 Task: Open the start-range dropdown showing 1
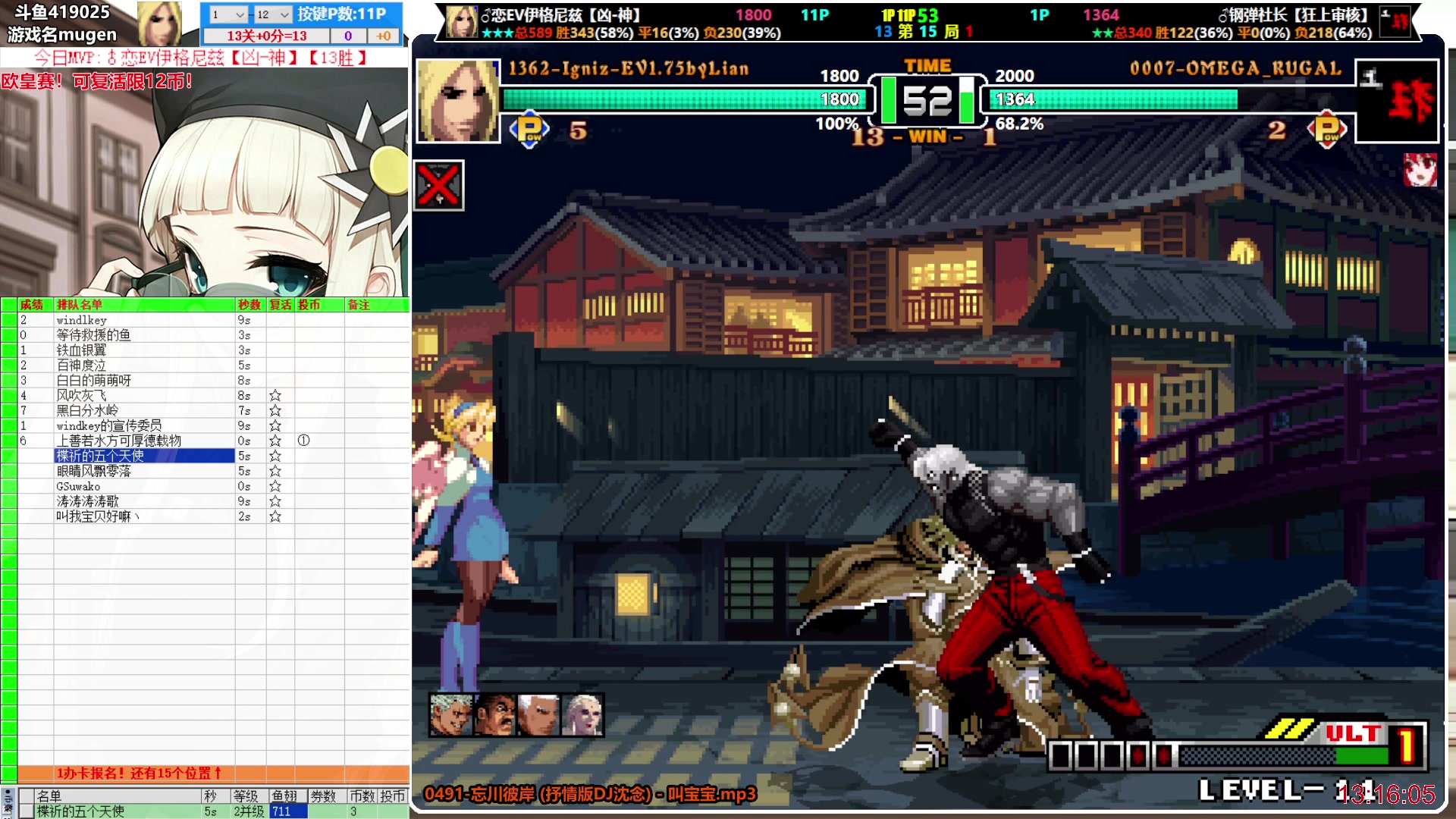tap(228, 14)
